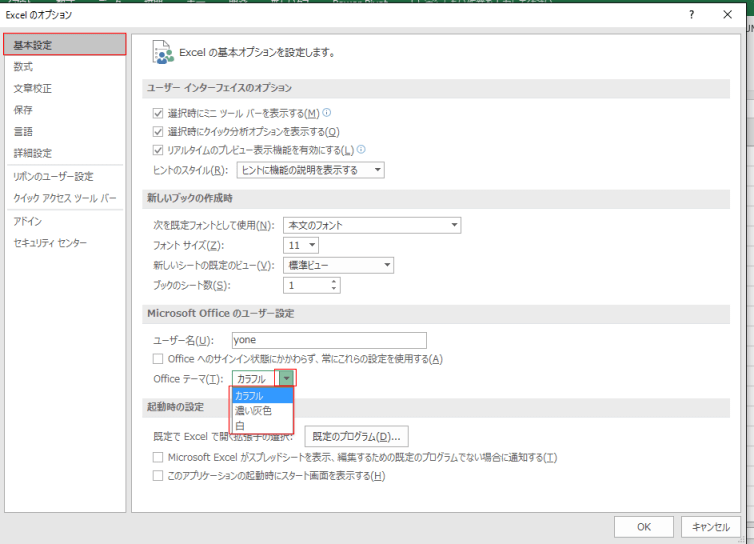The width and height of the screenshot is (754, 544).
Task: Click the help question mark in the title bar
Action: pos(691,15)
